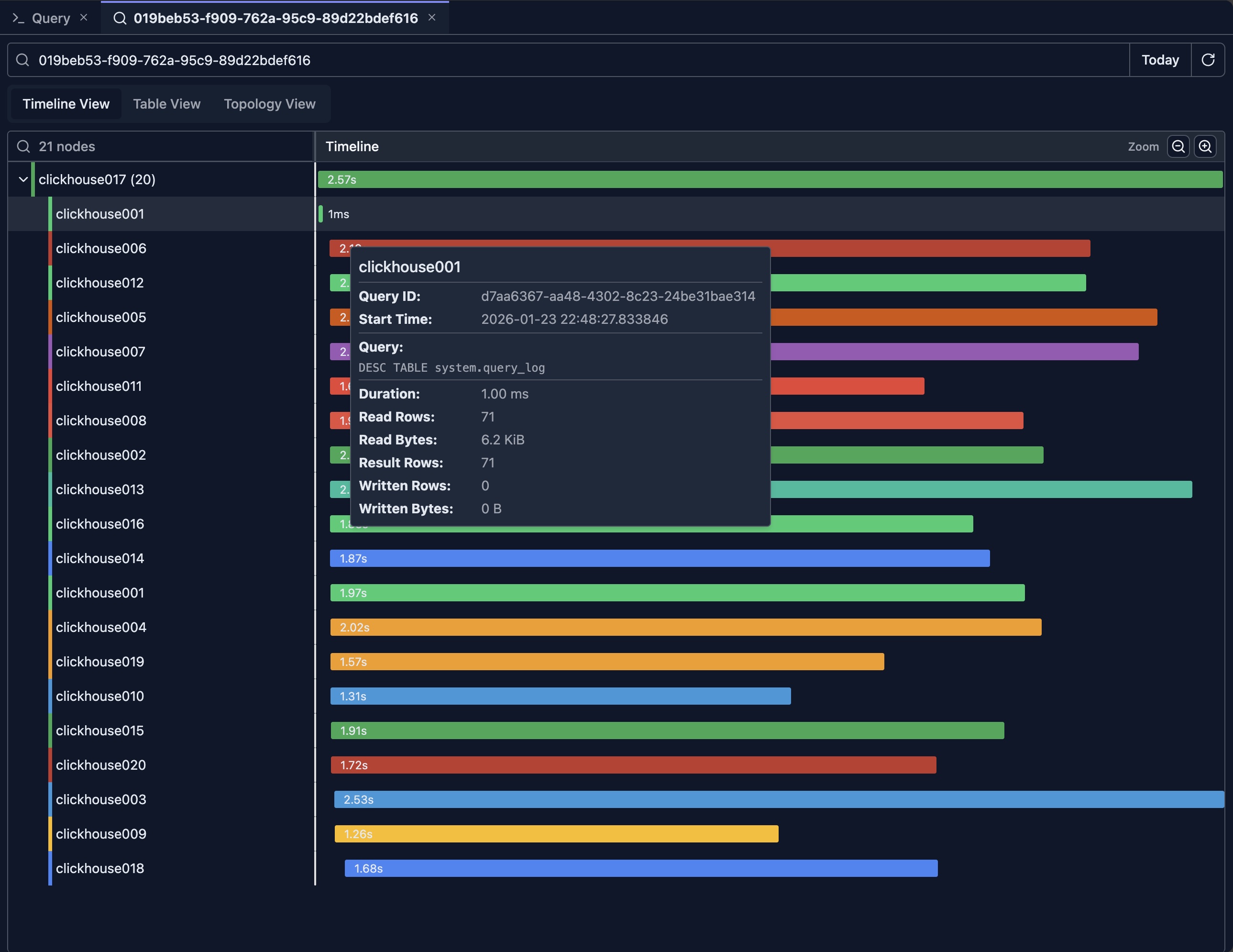Open the Topology View tab
The height and width of the screenshot is (952, 1233).
point(269,103)
